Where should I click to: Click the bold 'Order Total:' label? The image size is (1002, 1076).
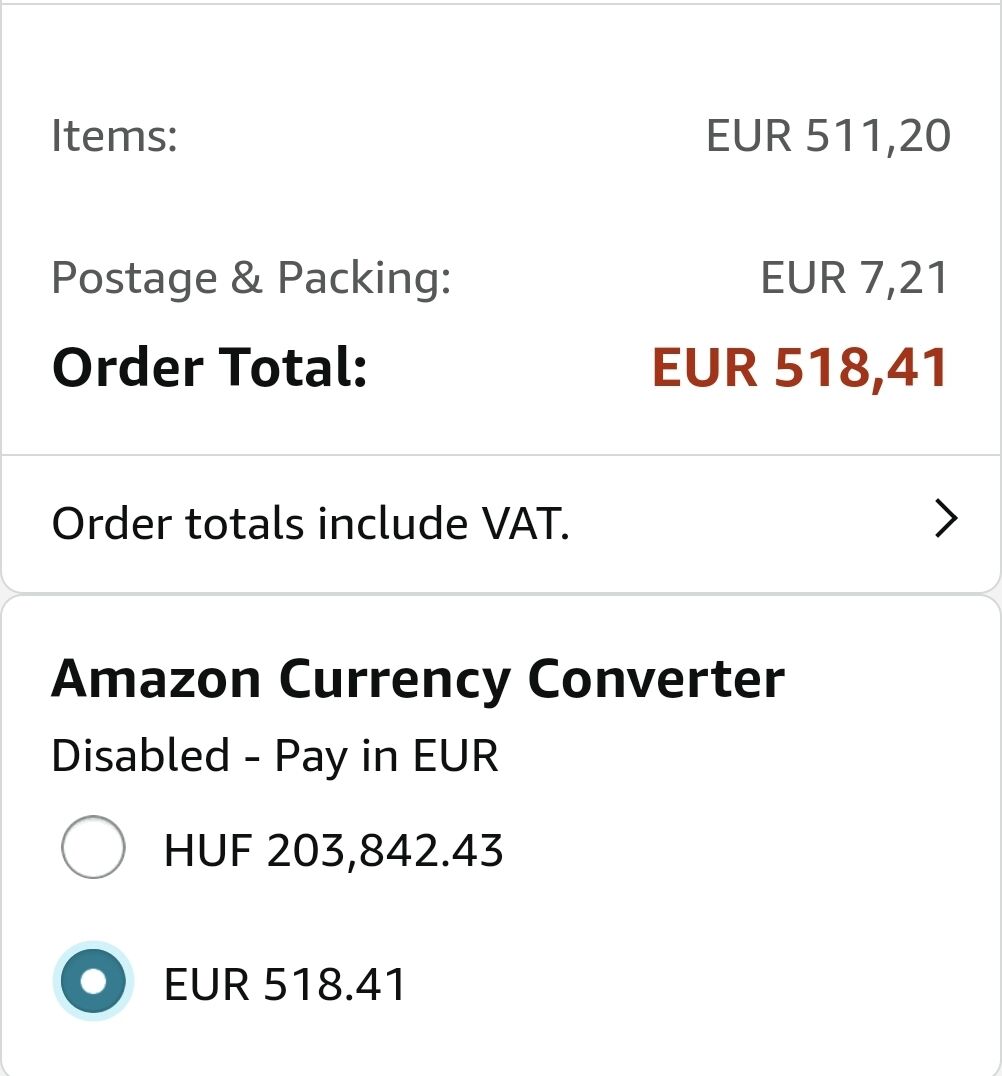210,367
